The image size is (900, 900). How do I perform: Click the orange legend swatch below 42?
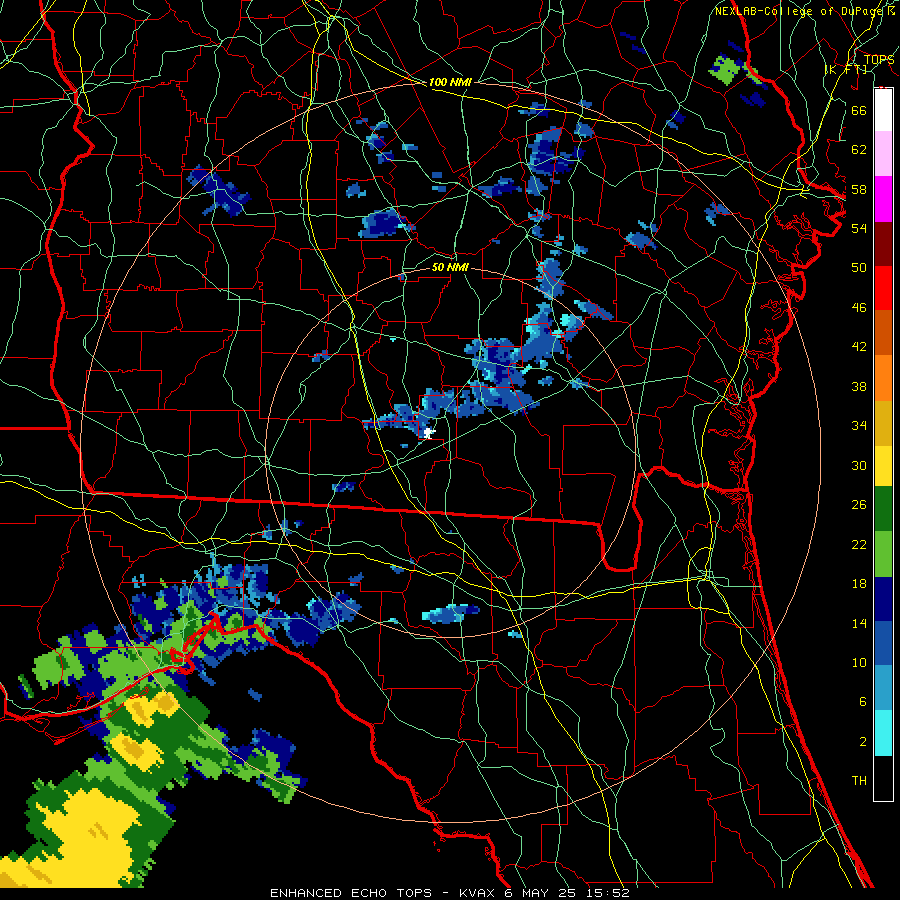coord(883,378)
